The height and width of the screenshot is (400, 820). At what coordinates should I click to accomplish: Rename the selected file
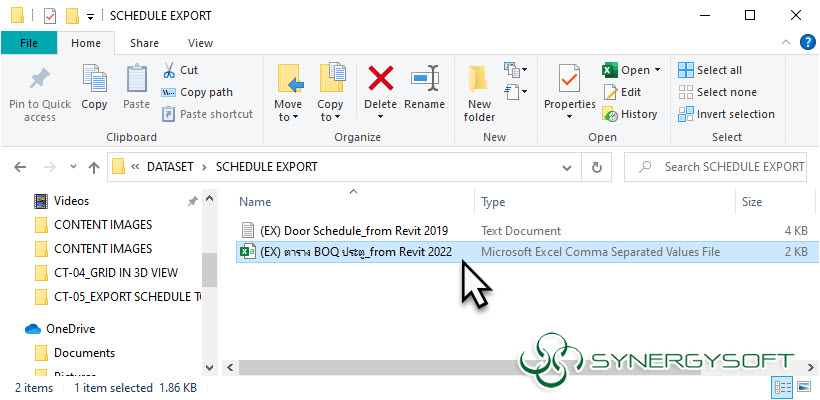pyautogui.click(x=424, y=87)
